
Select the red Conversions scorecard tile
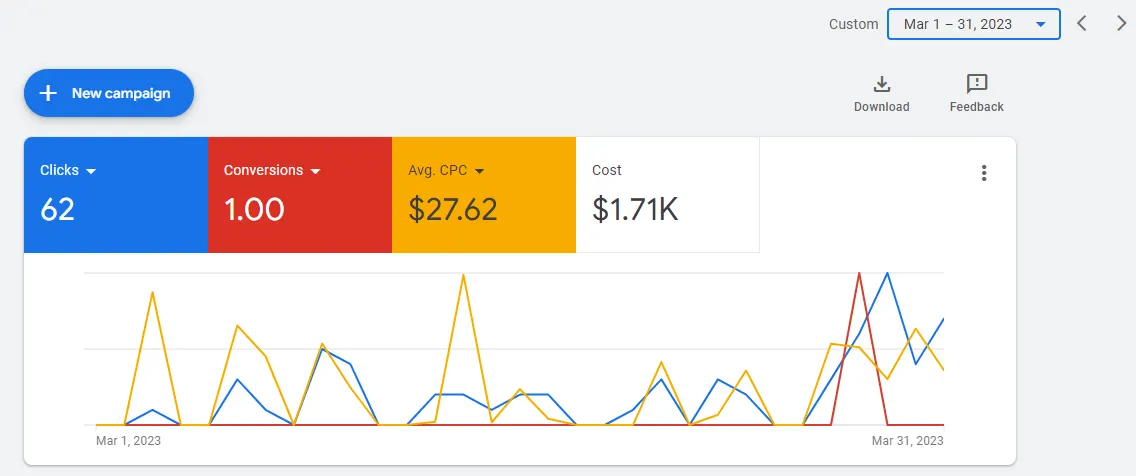[300, 195]
